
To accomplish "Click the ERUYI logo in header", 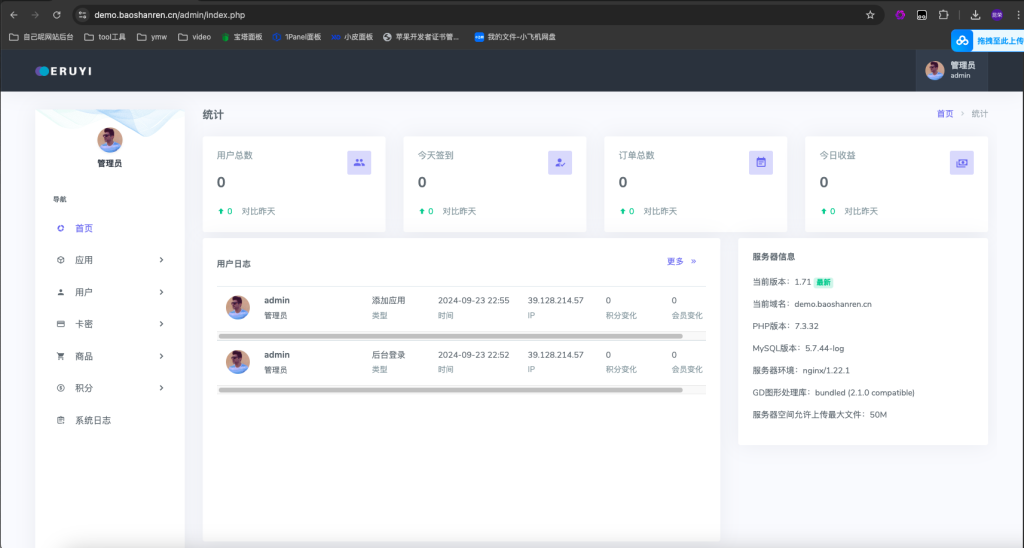I will click(x=63, y=71).
